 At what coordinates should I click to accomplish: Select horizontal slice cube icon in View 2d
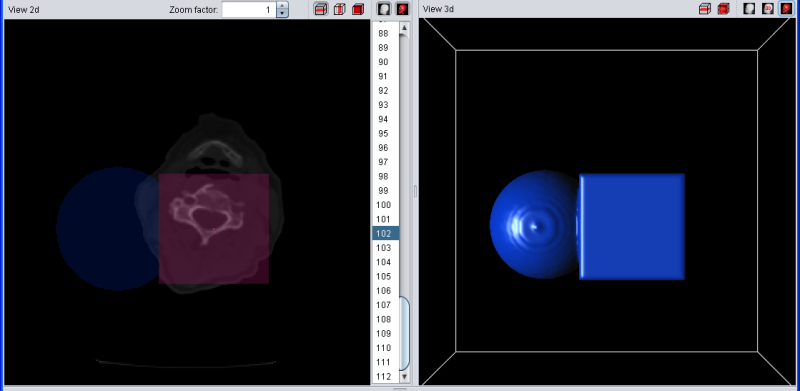[321, 9]
